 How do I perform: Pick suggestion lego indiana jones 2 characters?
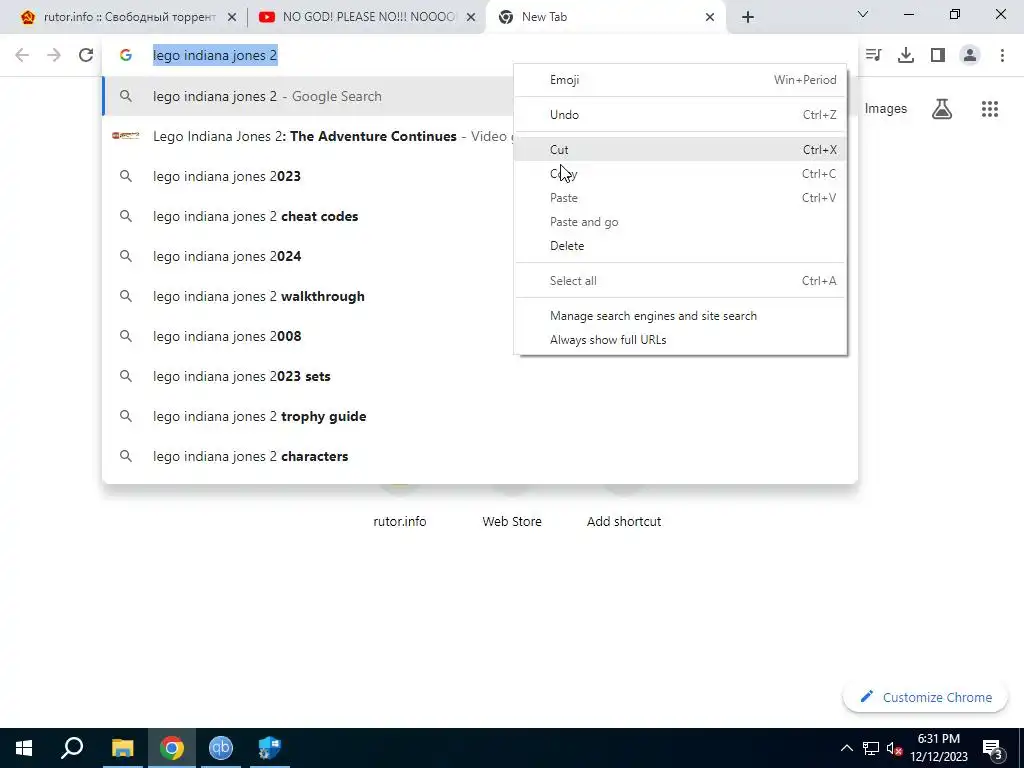pos(479,456)
